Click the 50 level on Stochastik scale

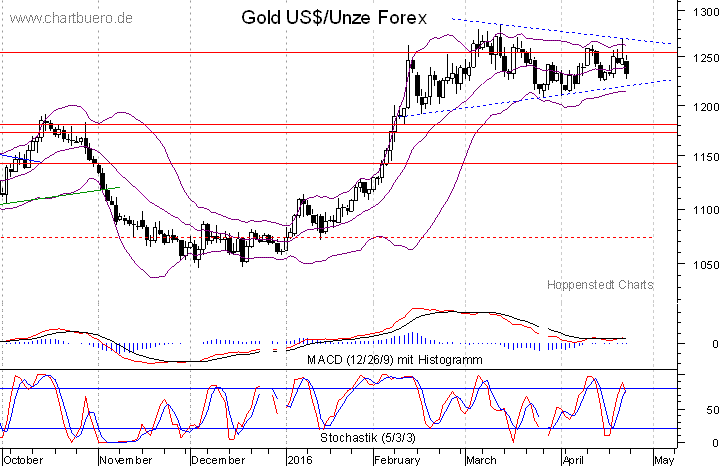point(707,410)
